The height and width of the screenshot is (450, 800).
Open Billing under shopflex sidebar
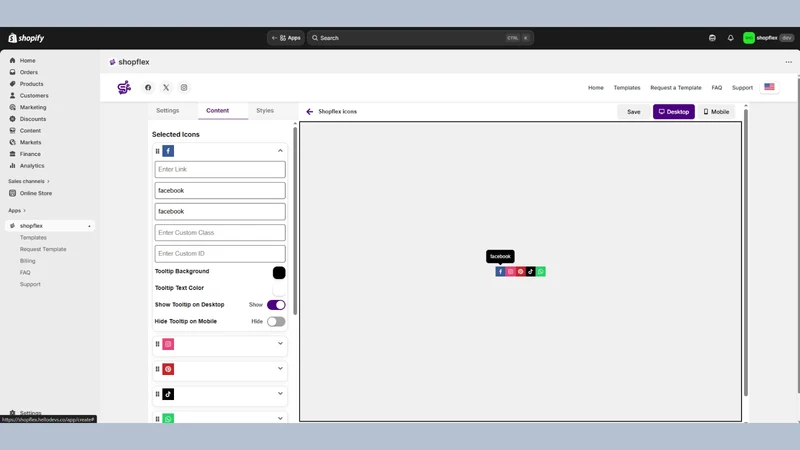(x=28, y=261)
